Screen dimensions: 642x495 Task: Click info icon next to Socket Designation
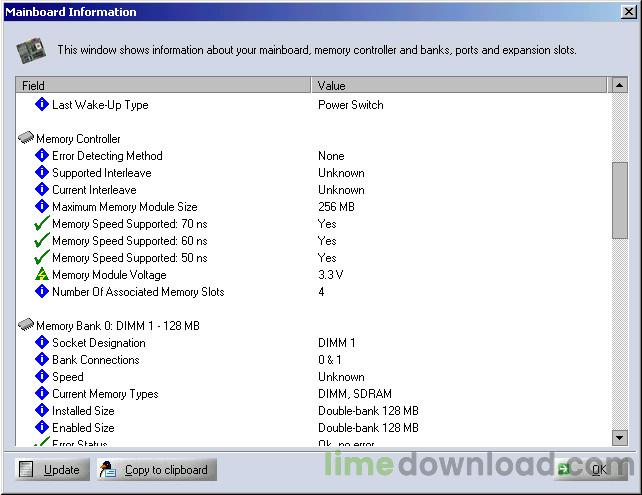(41, 343)
